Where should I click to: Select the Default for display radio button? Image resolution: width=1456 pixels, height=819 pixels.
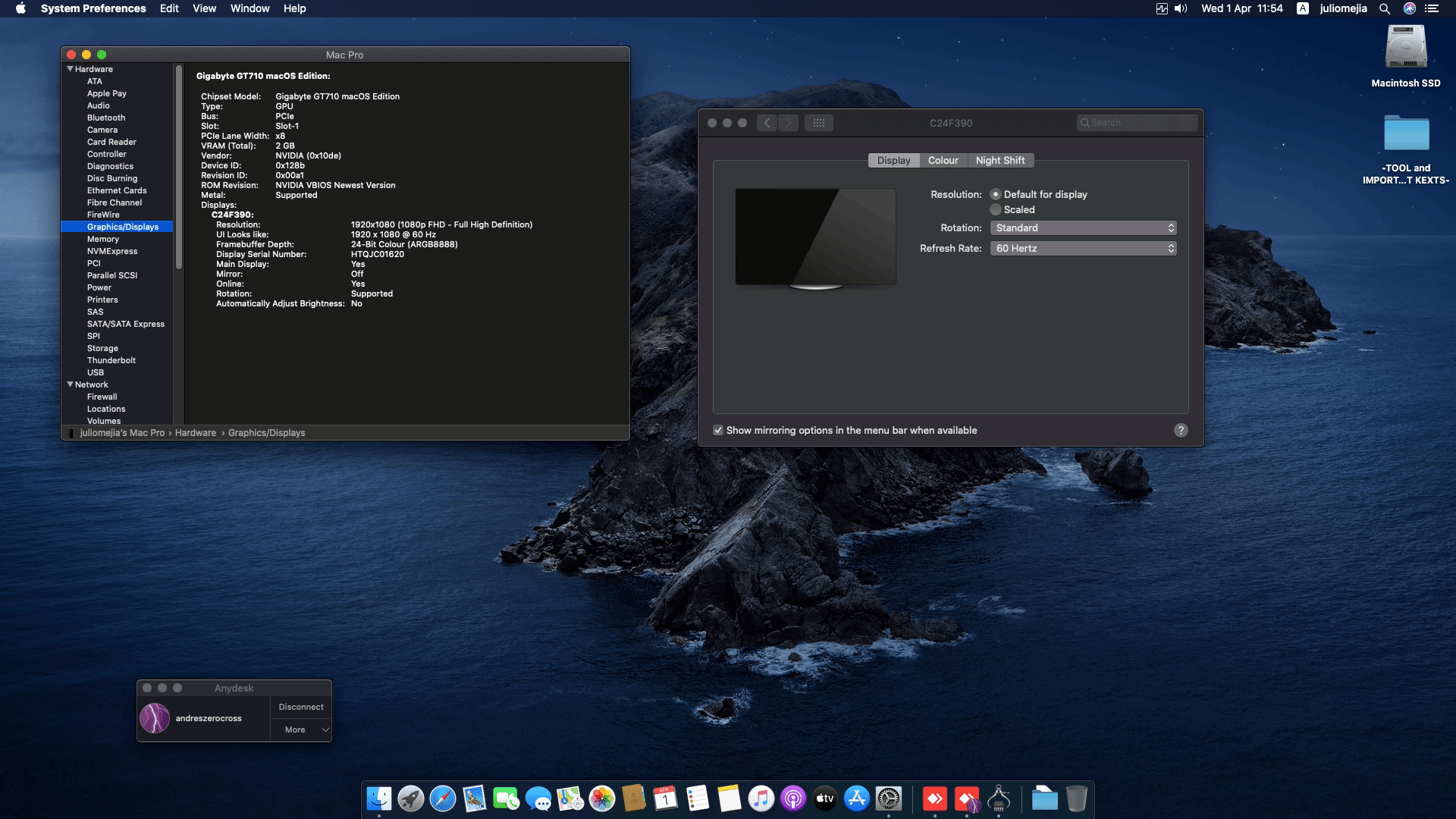coord(995,194)
